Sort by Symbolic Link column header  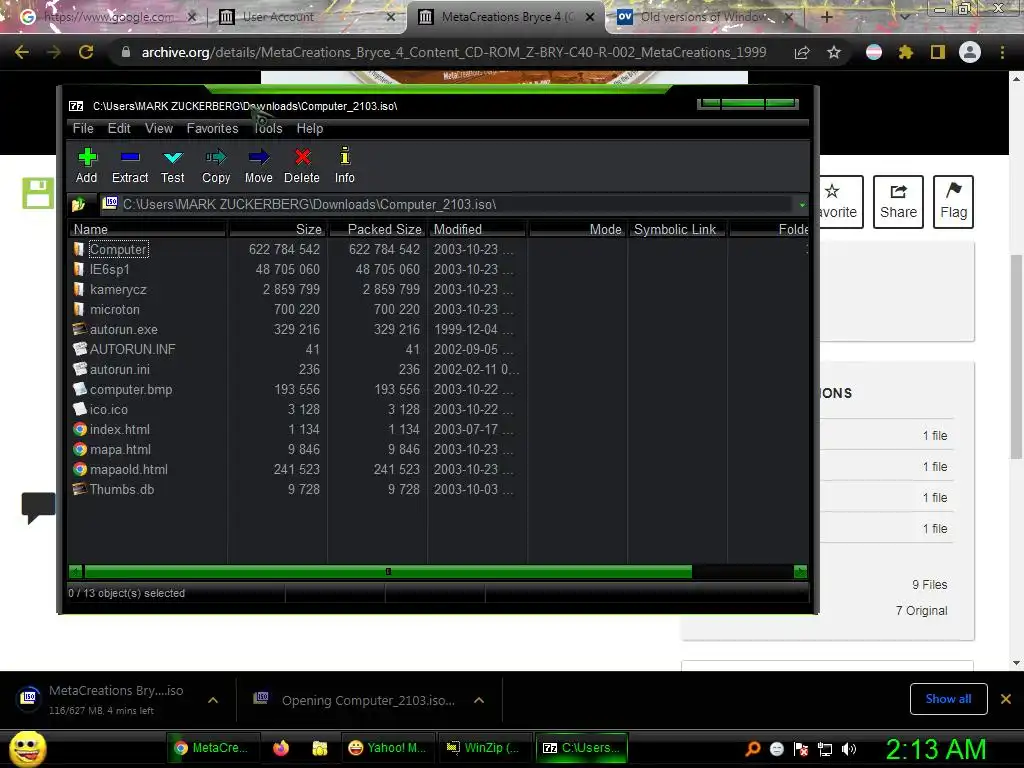(677, 229)
